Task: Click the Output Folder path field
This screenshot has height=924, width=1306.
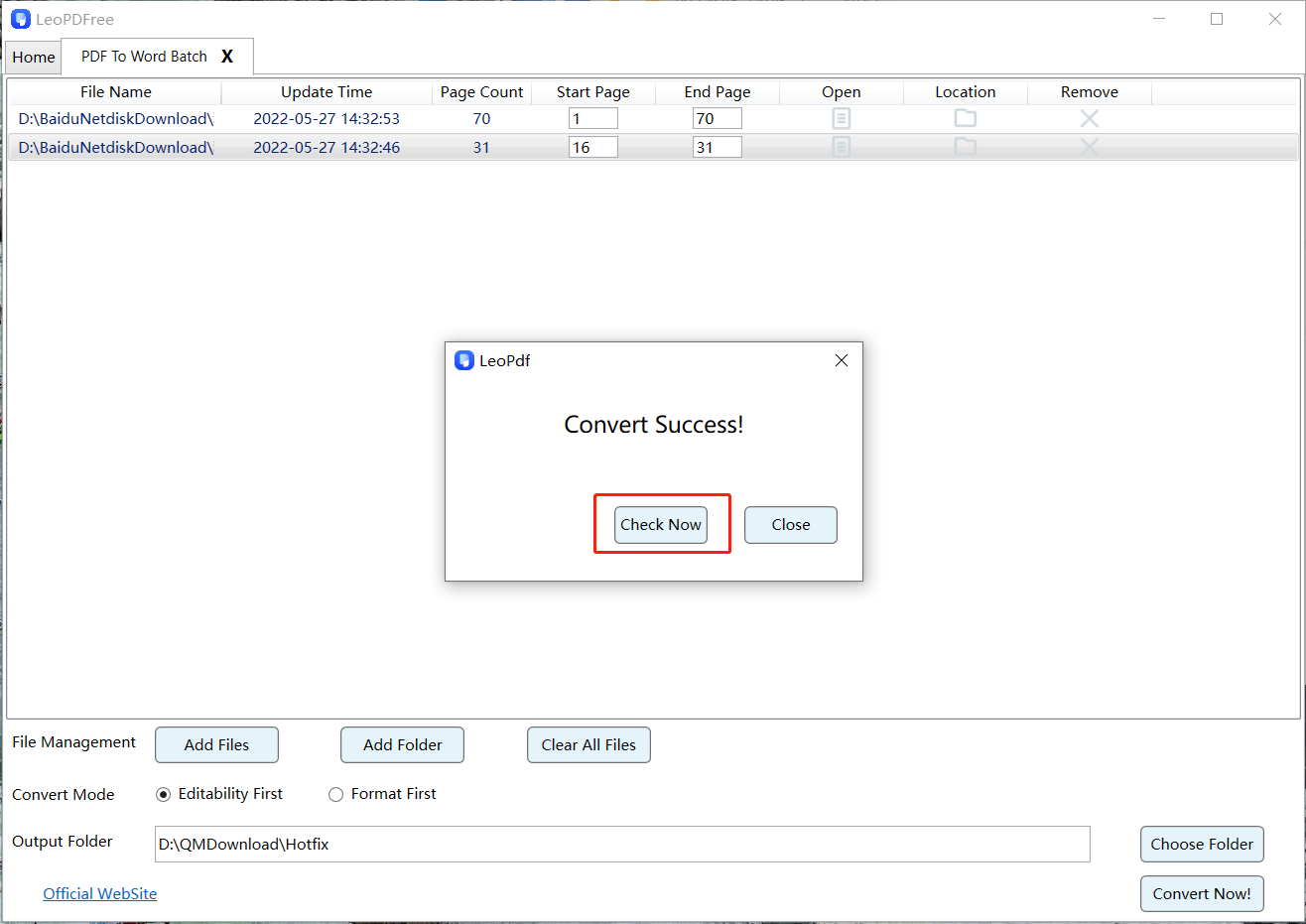Action: coord(621,845)
